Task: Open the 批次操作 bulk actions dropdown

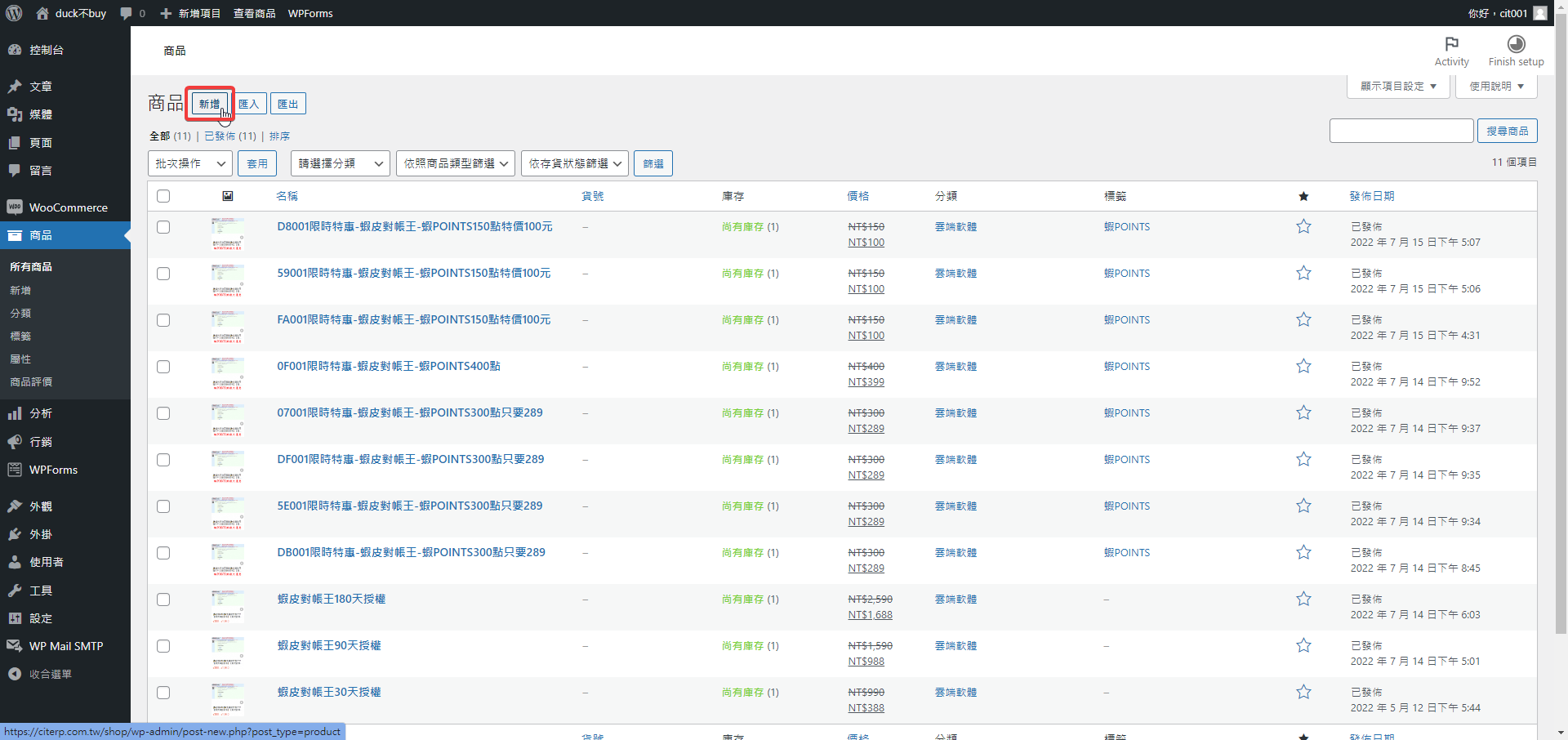Action: (189, 163)
